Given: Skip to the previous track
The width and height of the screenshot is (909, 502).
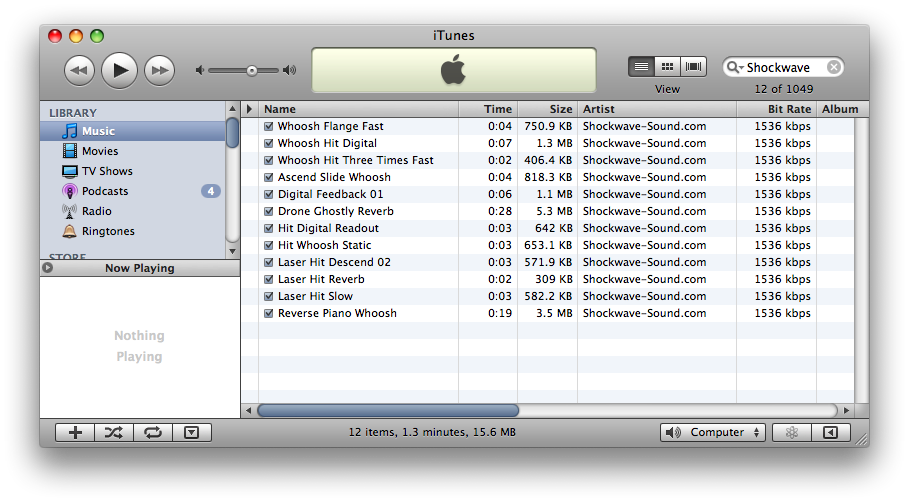Looking at the screenshot, I should (x=79, y=70).
